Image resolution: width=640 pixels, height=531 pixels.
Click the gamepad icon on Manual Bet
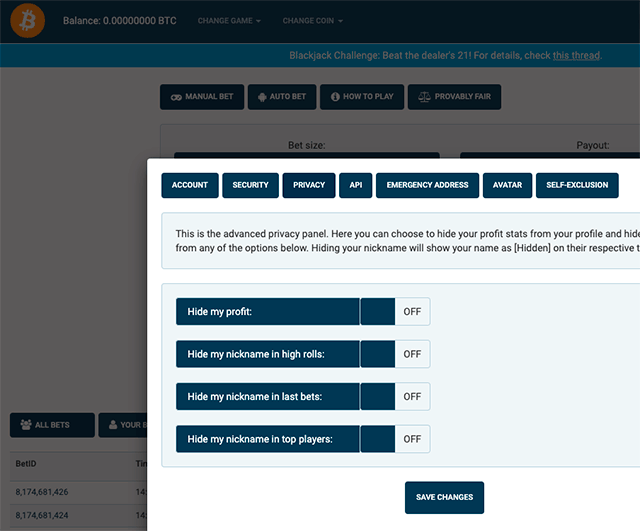tap(176, 97)
